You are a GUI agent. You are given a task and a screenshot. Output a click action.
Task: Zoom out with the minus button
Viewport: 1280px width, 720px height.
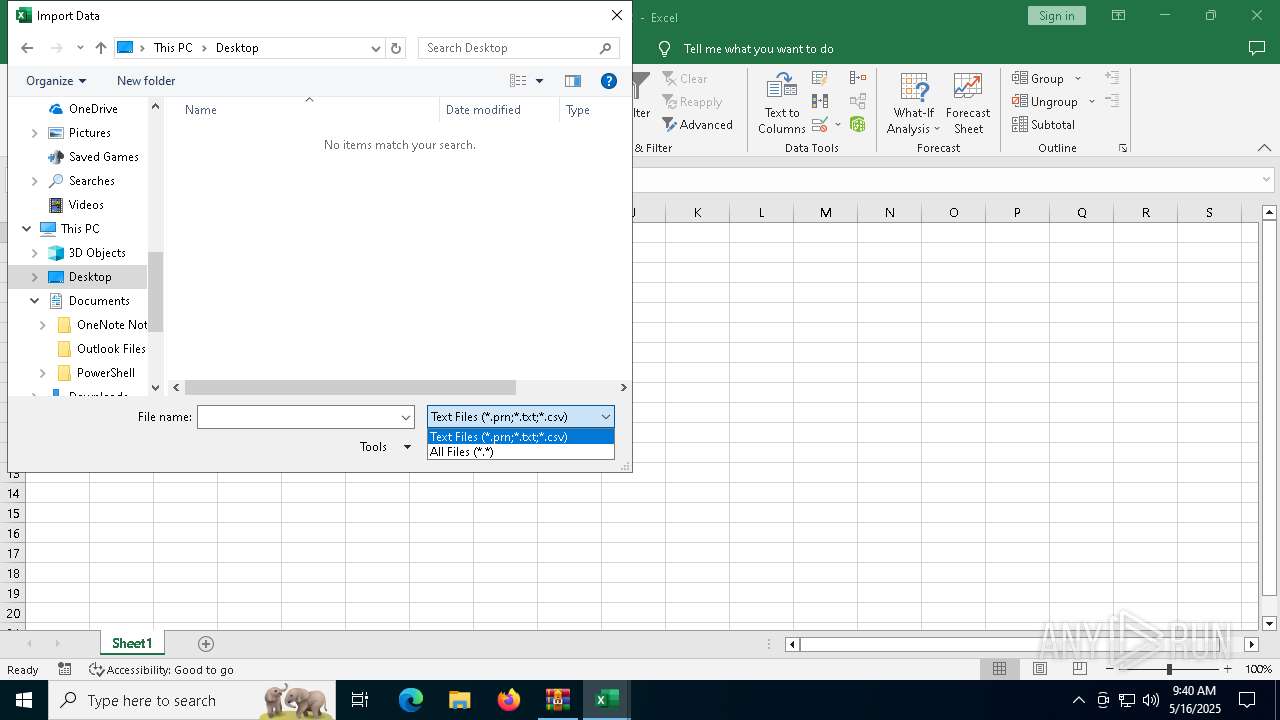pyautogui.click(x=1110, y=669)
